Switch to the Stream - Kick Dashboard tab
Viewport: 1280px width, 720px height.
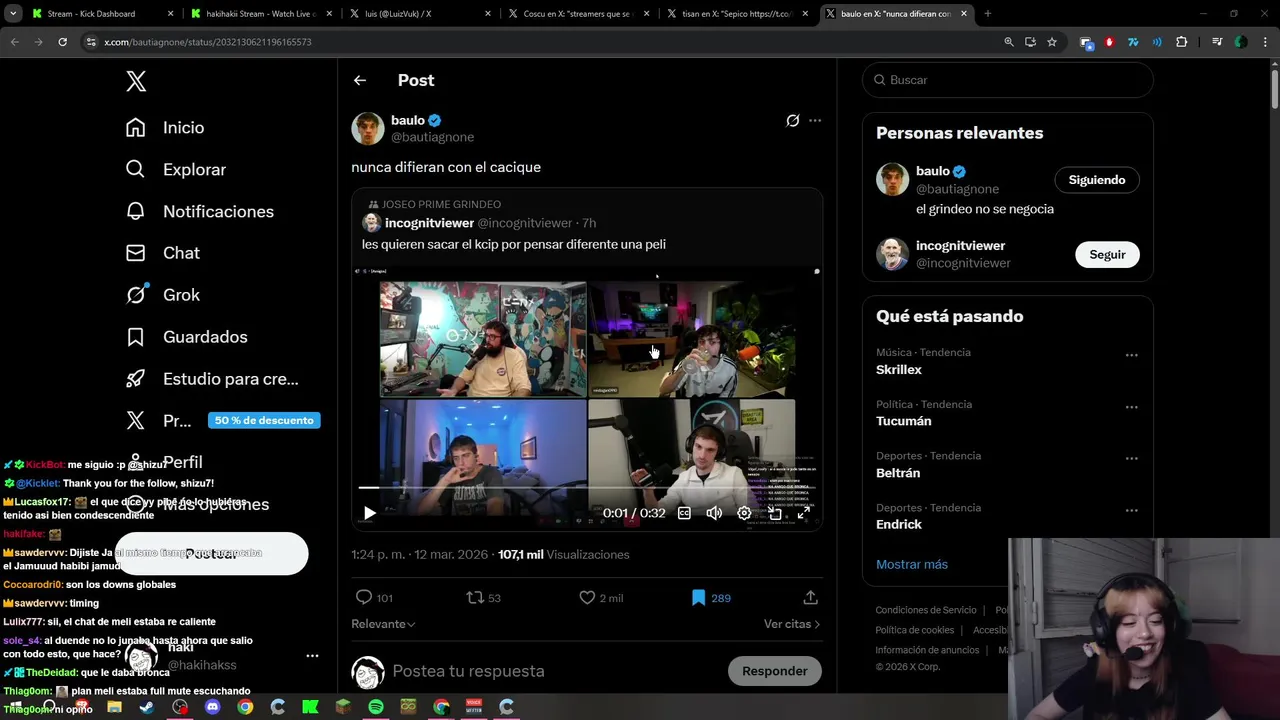point(101,14)
